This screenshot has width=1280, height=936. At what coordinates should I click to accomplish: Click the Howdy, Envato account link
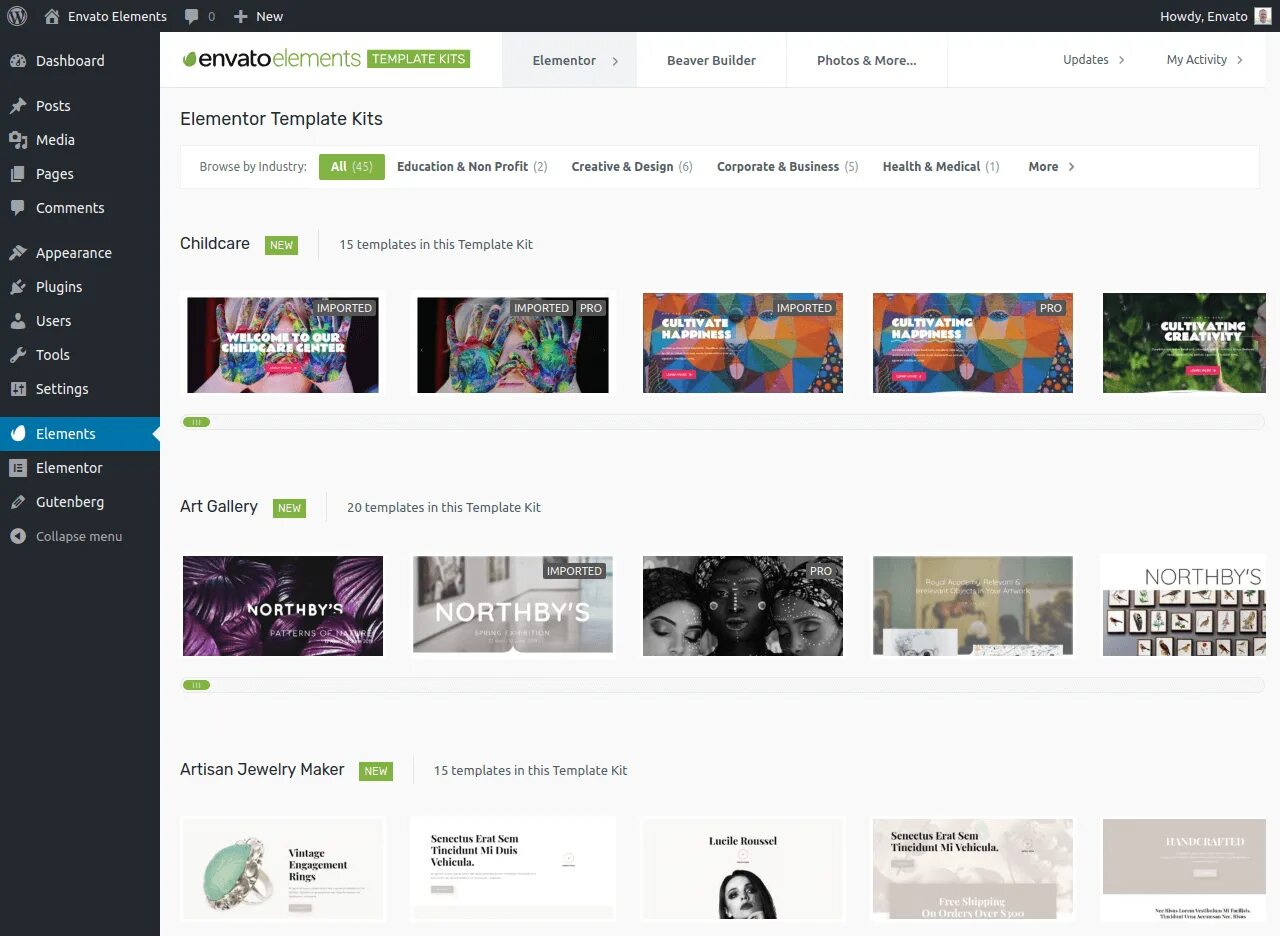1204,16
